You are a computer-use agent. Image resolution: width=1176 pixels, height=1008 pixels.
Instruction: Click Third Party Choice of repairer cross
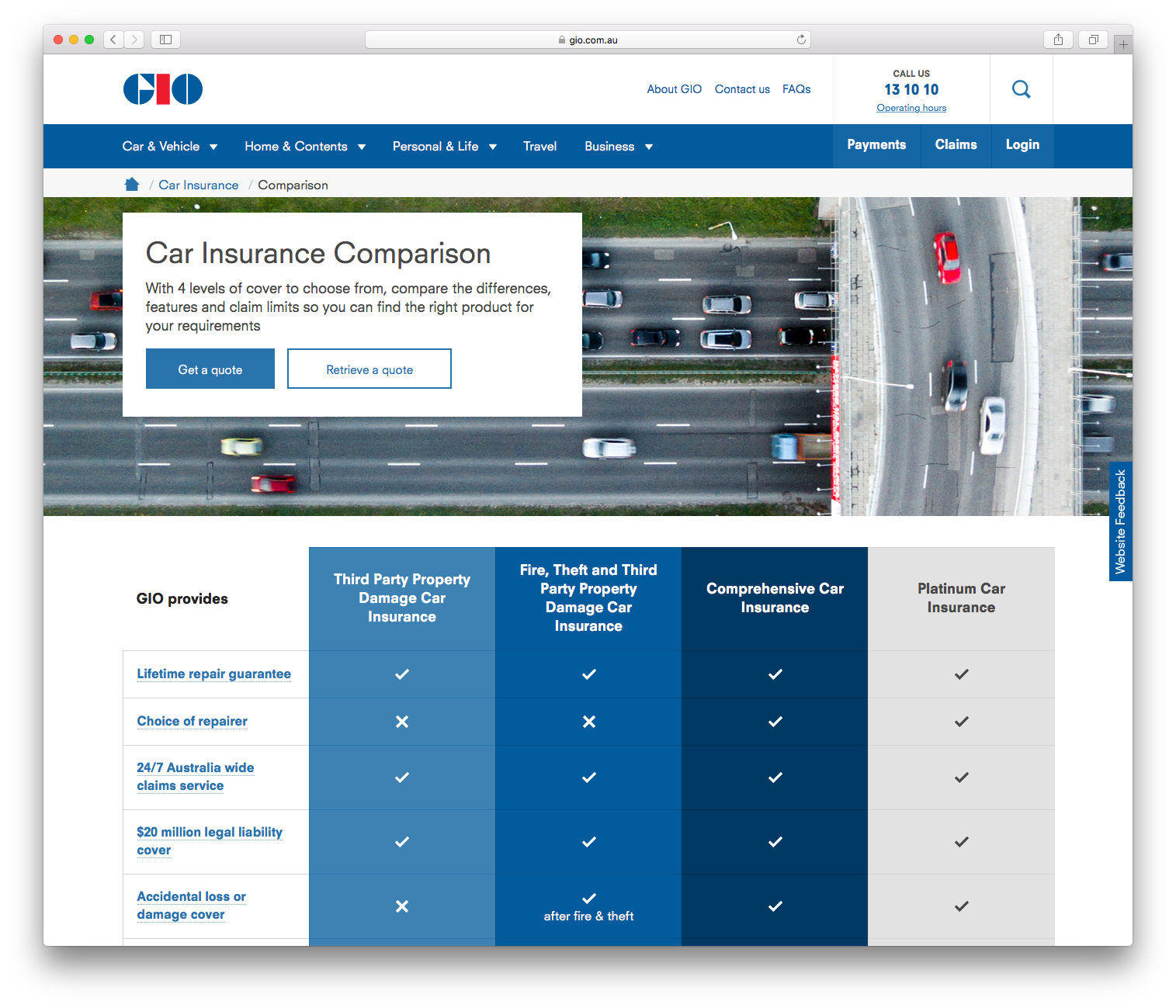(402, 722)
